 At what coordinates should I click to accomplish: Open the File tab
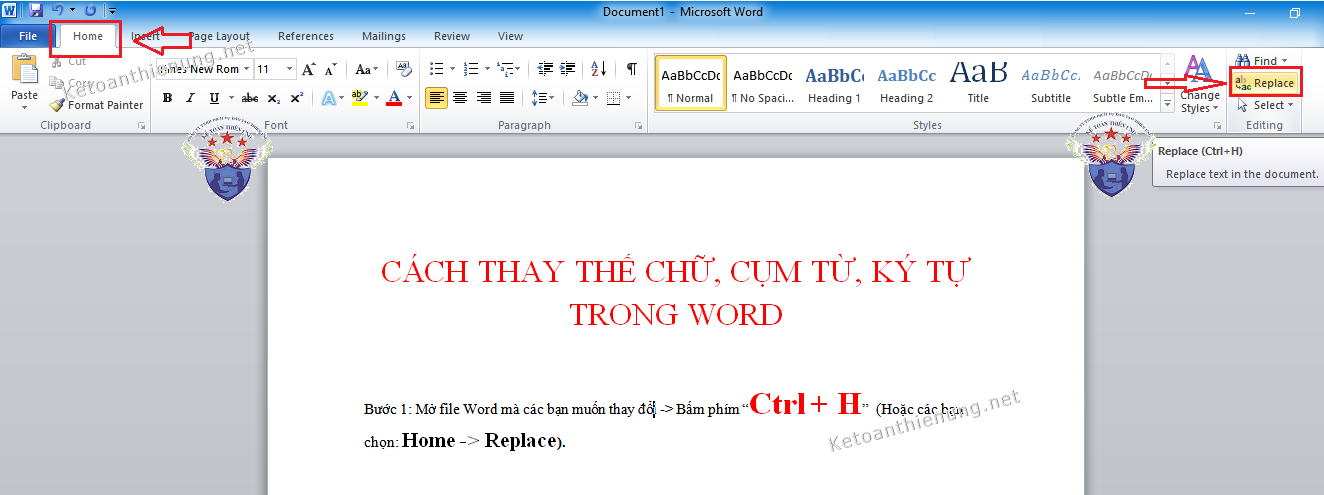(x=27, y=36)
